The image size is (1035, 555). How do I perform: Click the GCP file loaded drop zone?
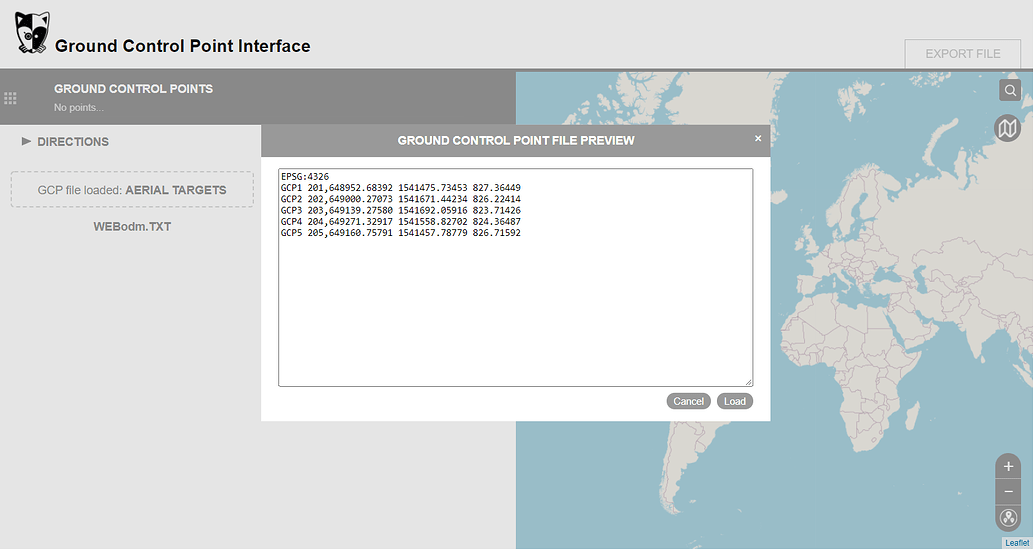click(x=132, y=190)
